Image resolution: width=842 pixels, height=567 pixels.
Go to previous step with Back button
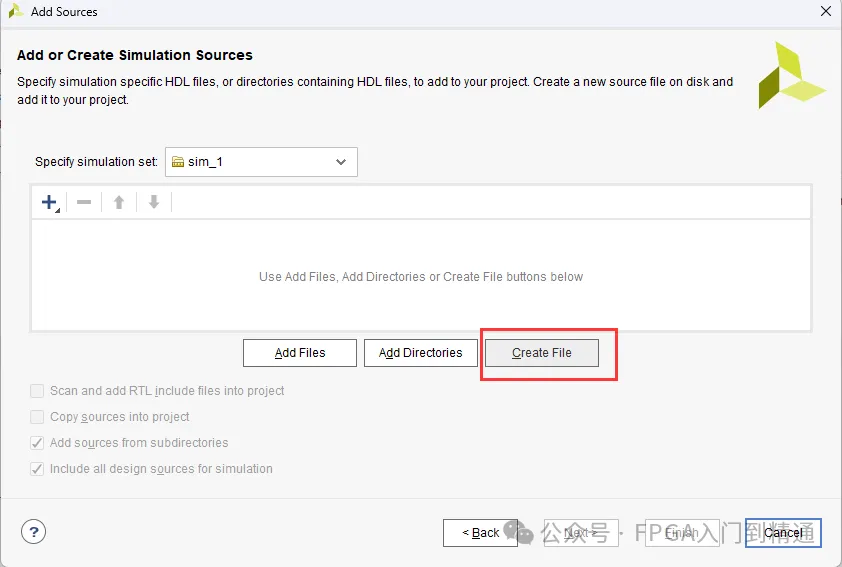480,533
